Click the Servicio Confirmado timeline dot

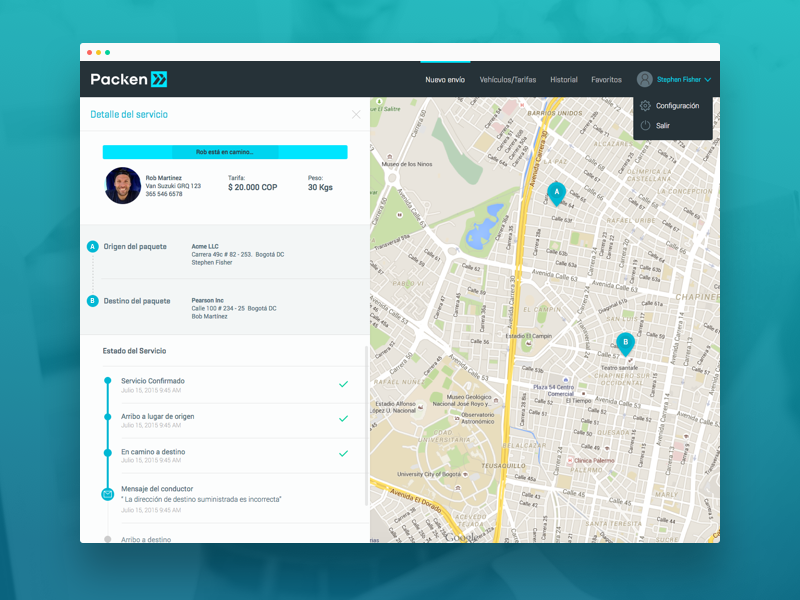coord(108,381)
